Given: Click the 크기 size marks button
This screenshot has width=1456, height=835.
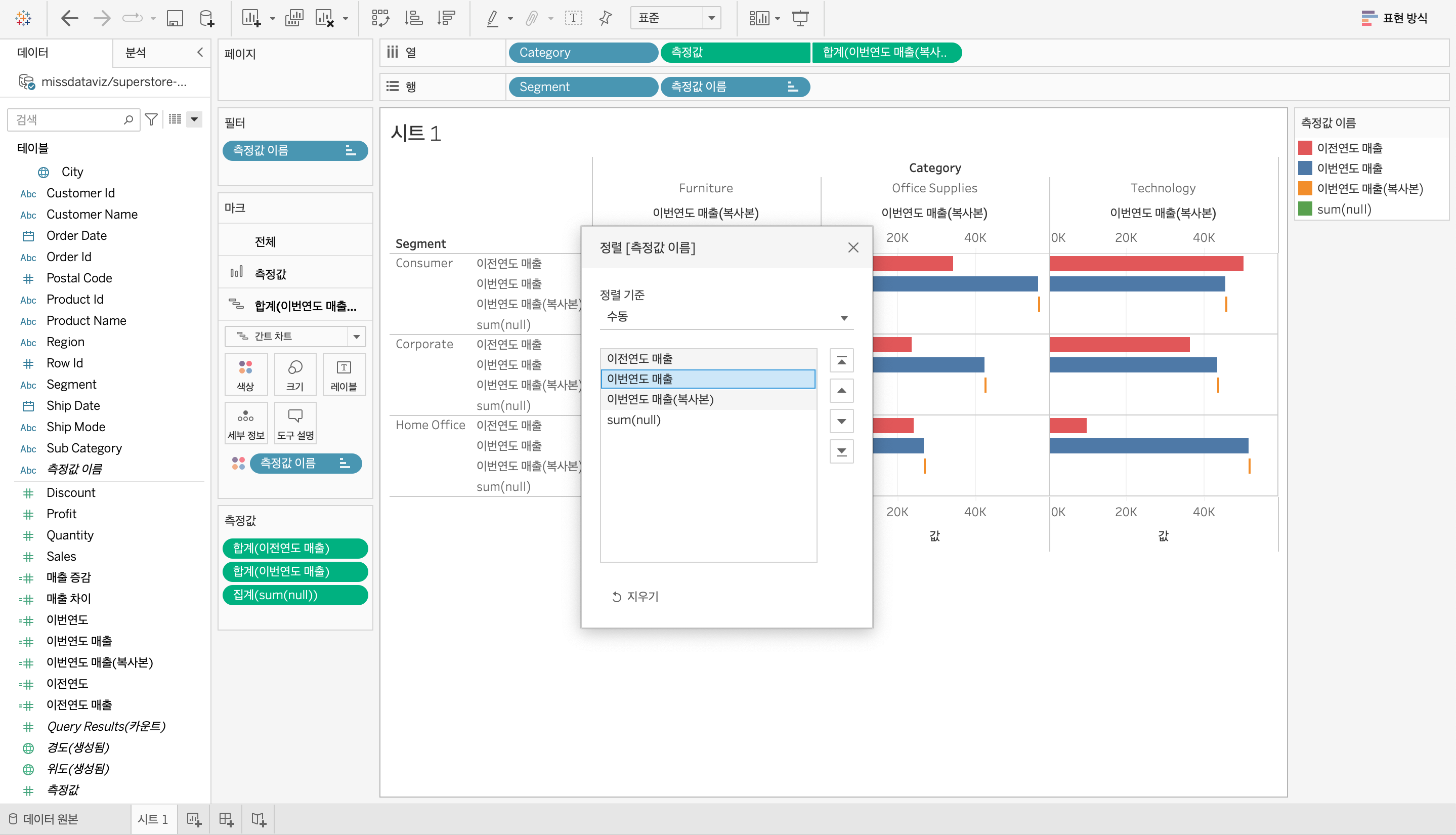Looking at the screenshot, I should [x=294, y=374].
